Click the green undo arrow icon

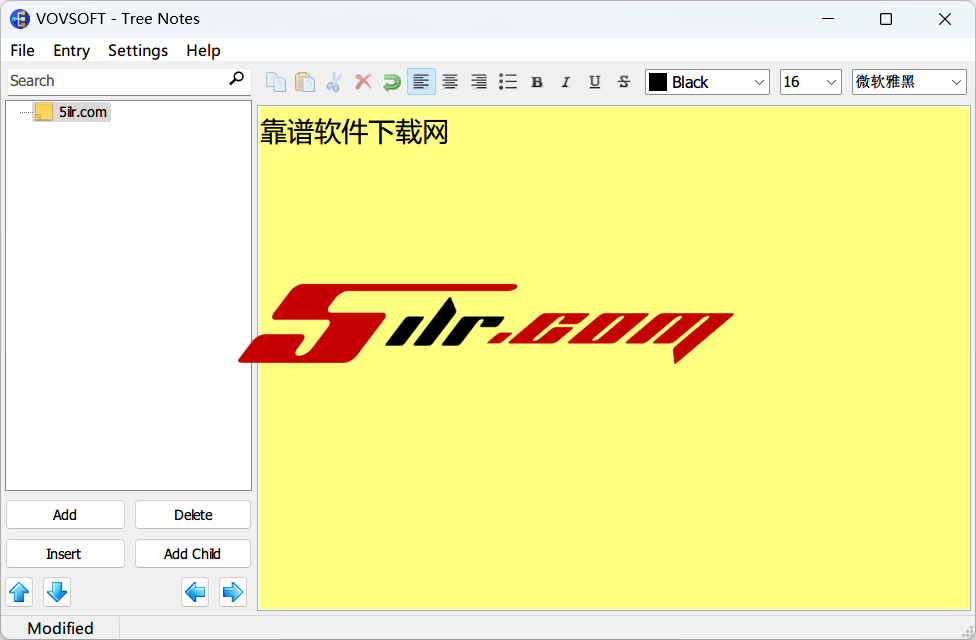pos(392,82)
